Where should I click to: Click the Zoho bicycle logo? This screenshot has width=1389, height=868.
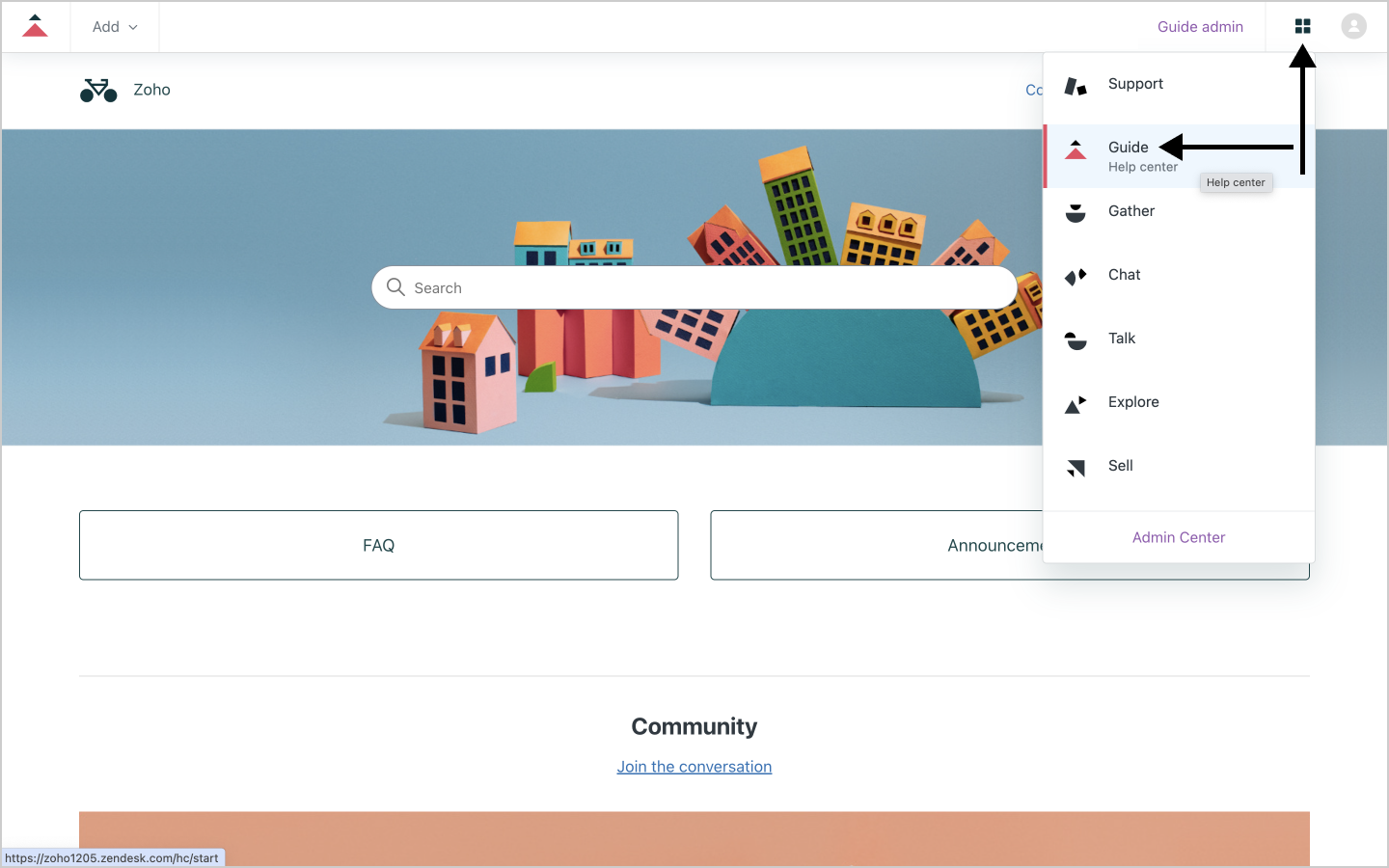(x=98, y=90)
